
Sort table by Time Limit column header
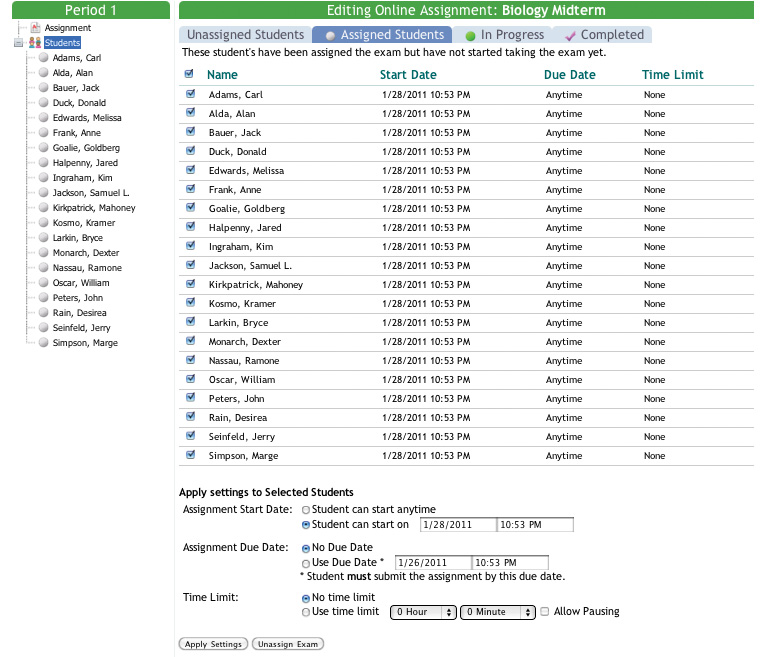tap(672, 75)
